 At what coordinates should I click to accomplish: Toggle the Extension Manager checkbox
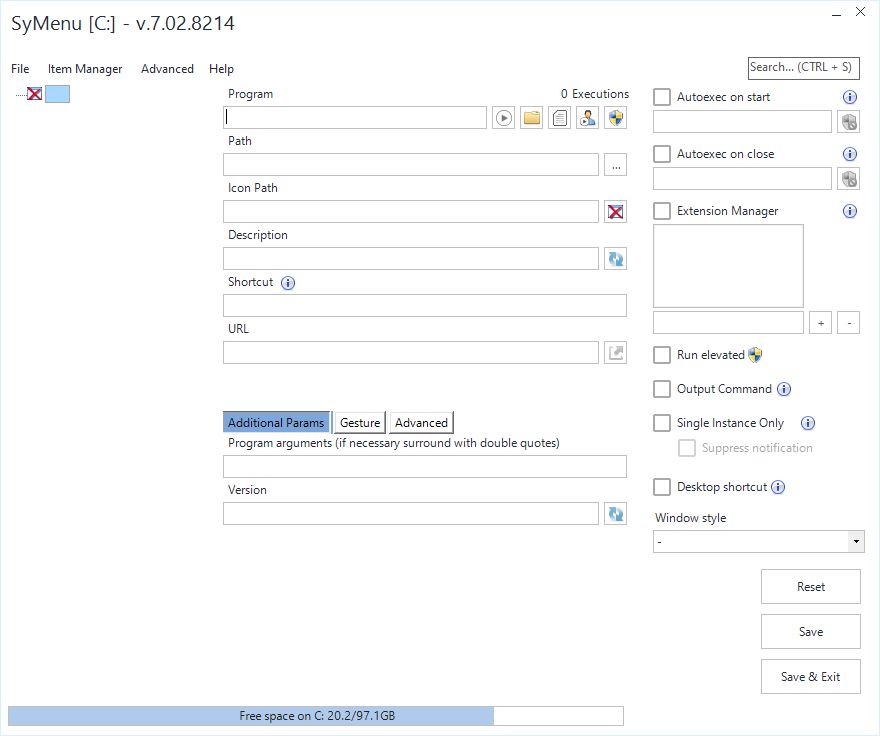[662, 211]
